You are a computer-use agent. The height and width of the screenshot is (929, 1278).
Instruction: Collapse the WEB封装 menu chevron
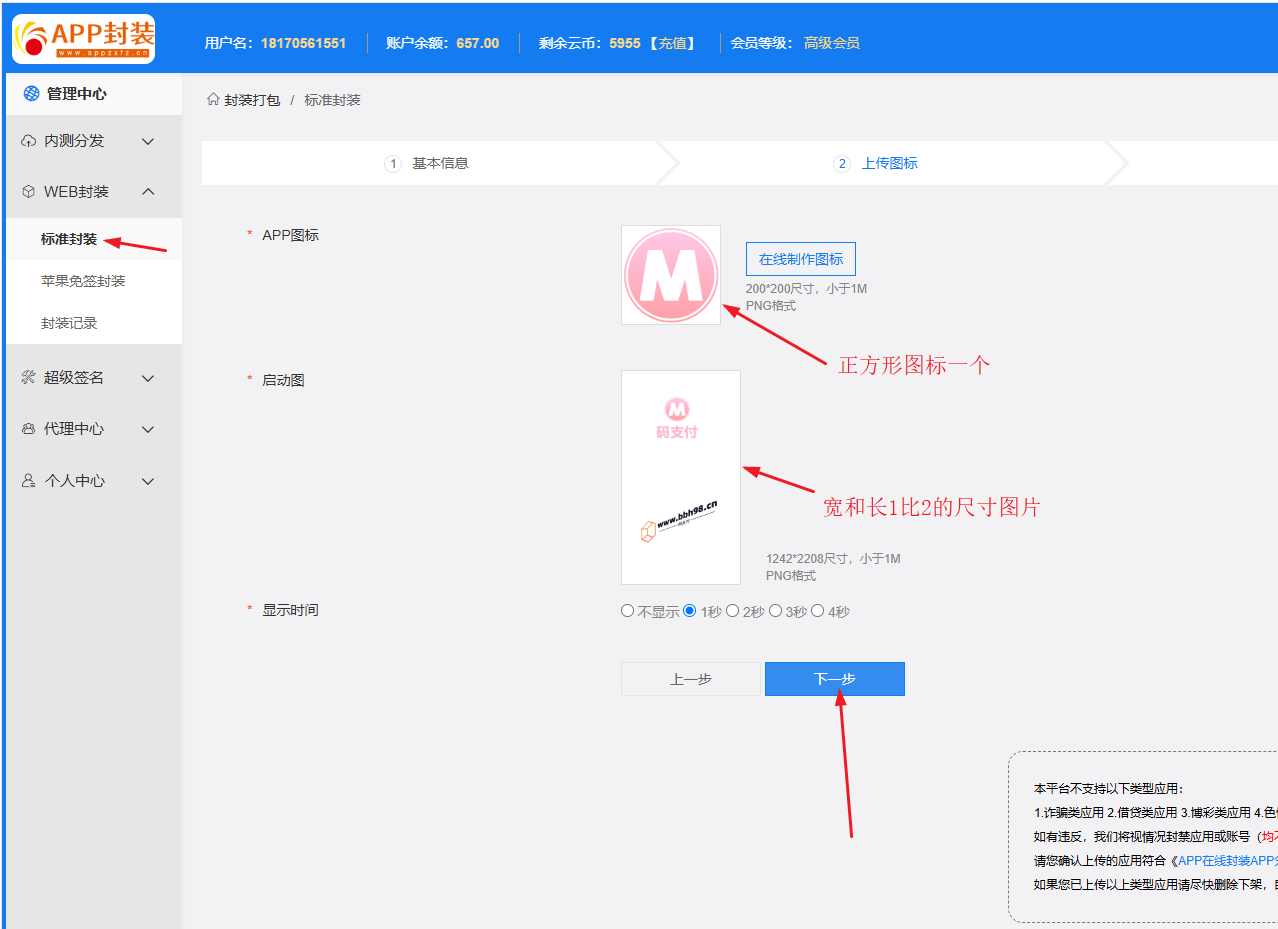tap(148, 192)
